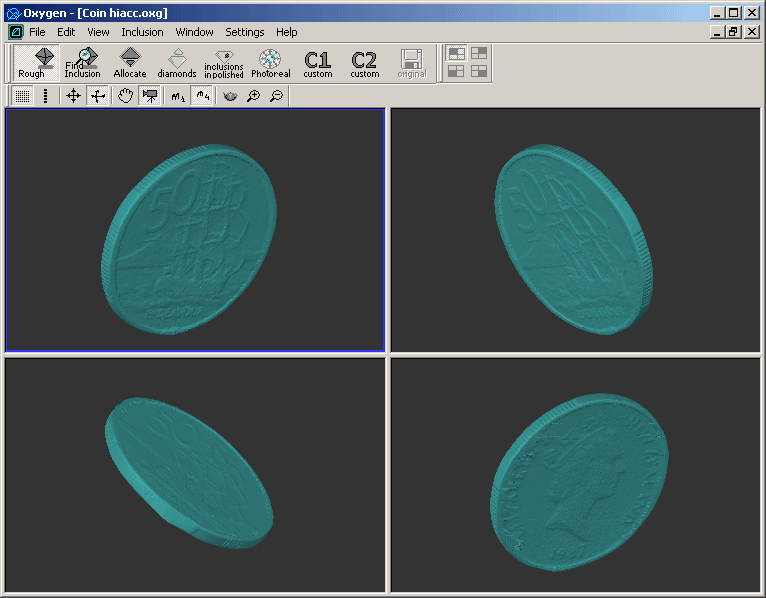766x598 pixels.
Task: Click the C1 custom button
Action: pos(317,63)
